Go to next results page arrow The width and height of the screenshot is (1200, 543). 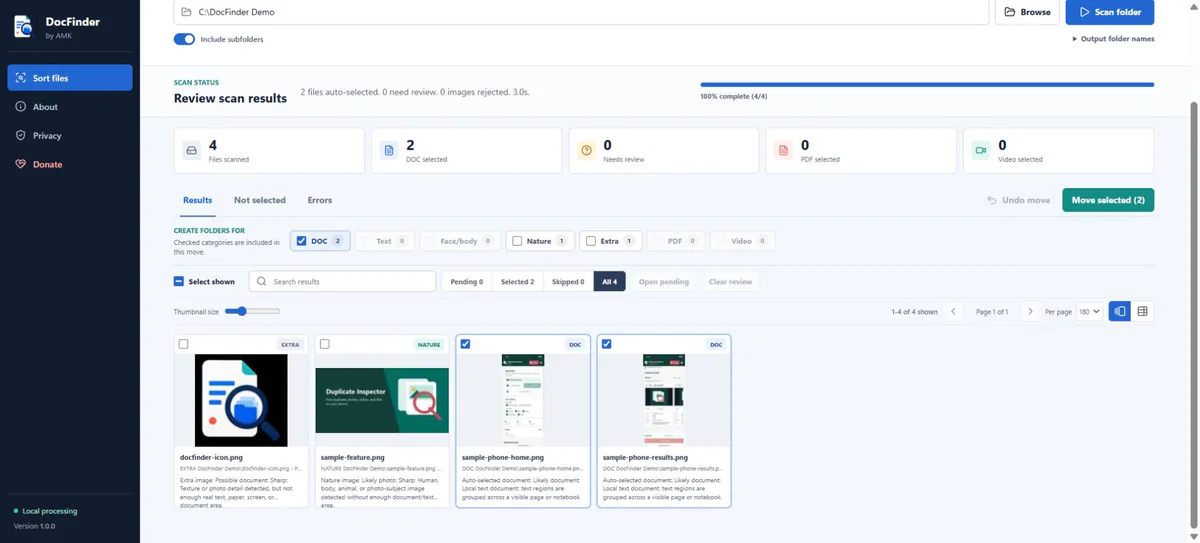pos(1030,312)
